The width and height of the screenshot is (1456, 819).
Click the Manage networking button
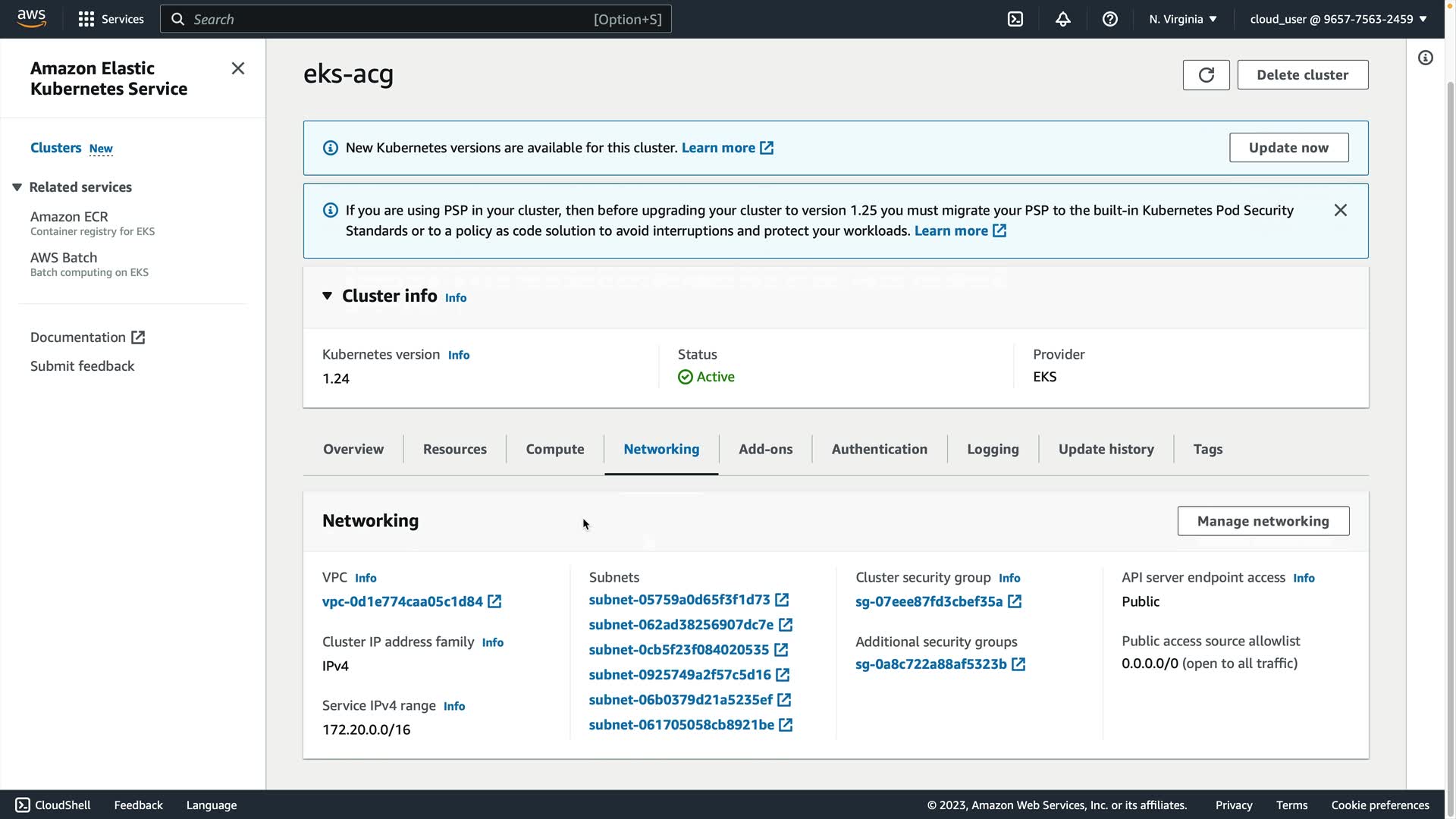pos(1263,521)
